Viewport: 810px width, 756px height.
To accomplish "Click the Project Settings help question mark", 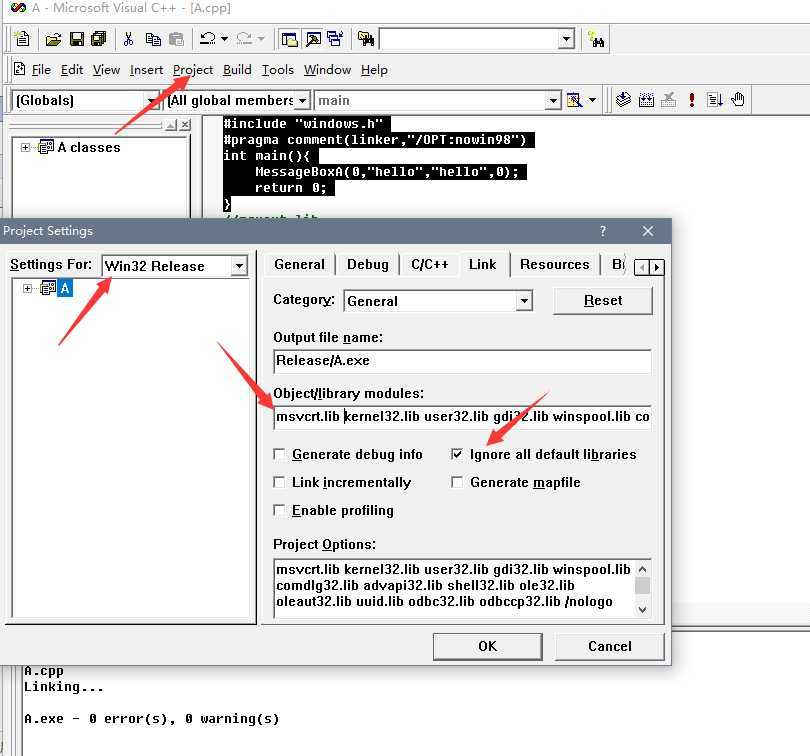I will (x=602, y=231).
